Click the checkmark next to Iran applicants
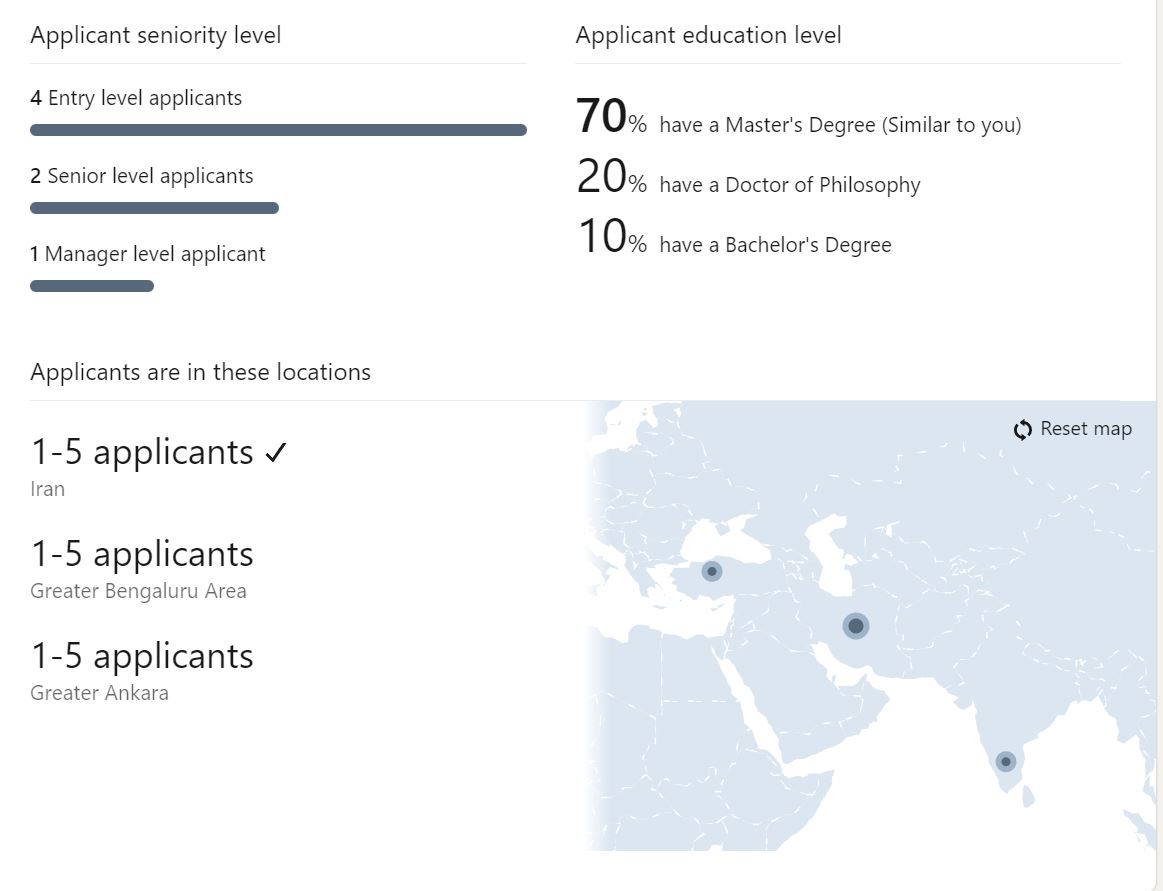The width and height of the screenshot is (1163, 891). click(276, 453)
